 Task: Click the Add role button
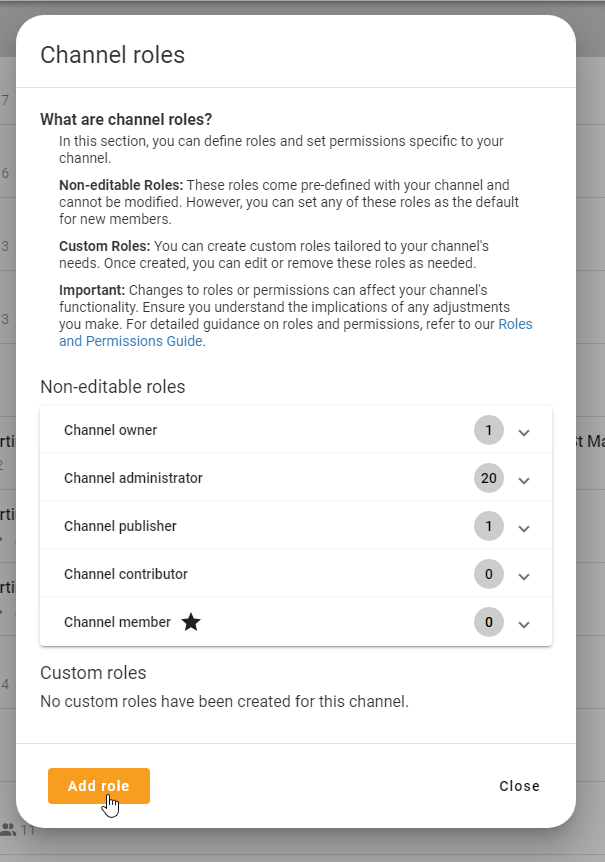[98, 786]
